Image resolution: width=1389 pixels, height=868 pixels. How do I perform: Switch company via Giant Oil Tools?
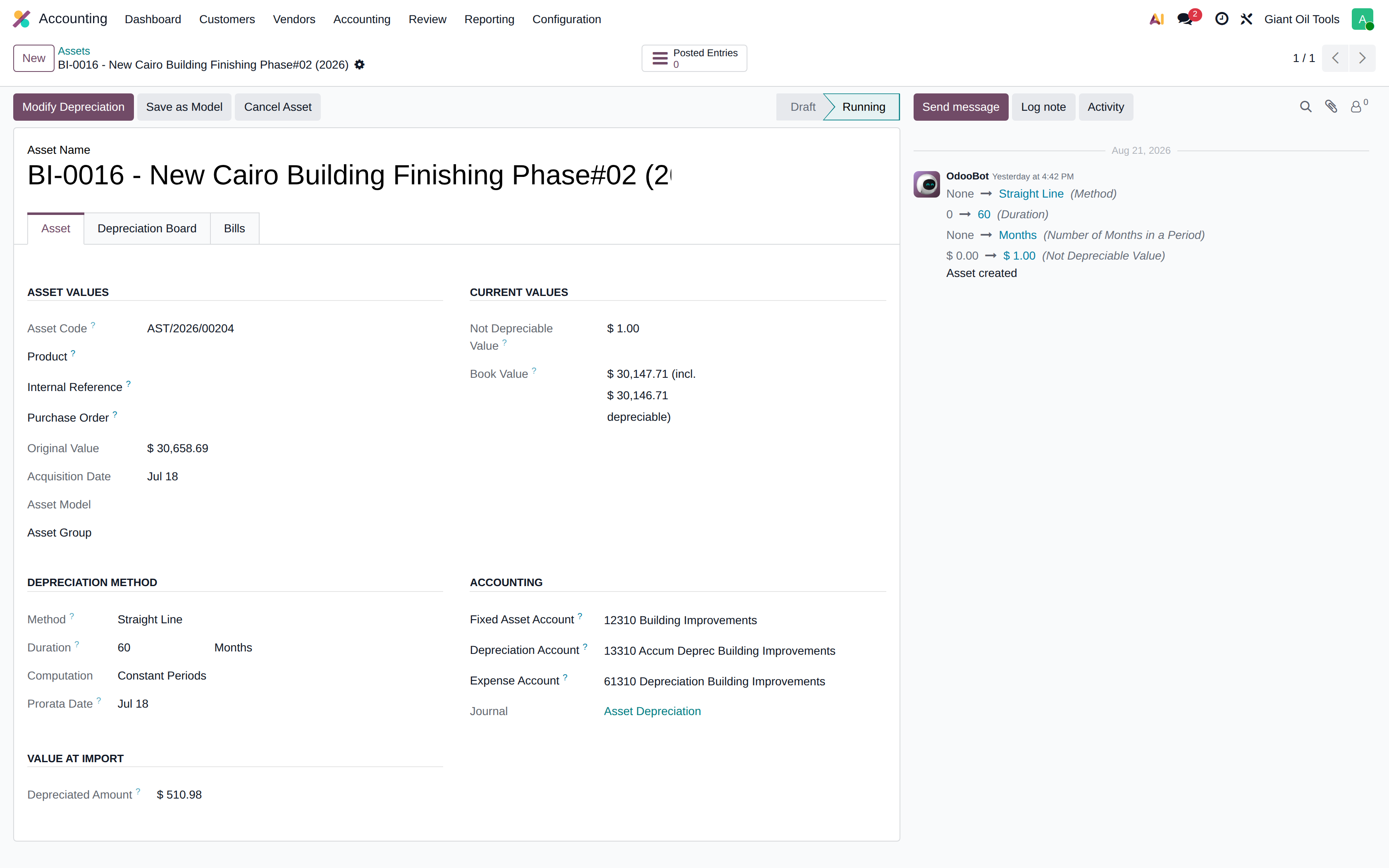point(1301,19)
